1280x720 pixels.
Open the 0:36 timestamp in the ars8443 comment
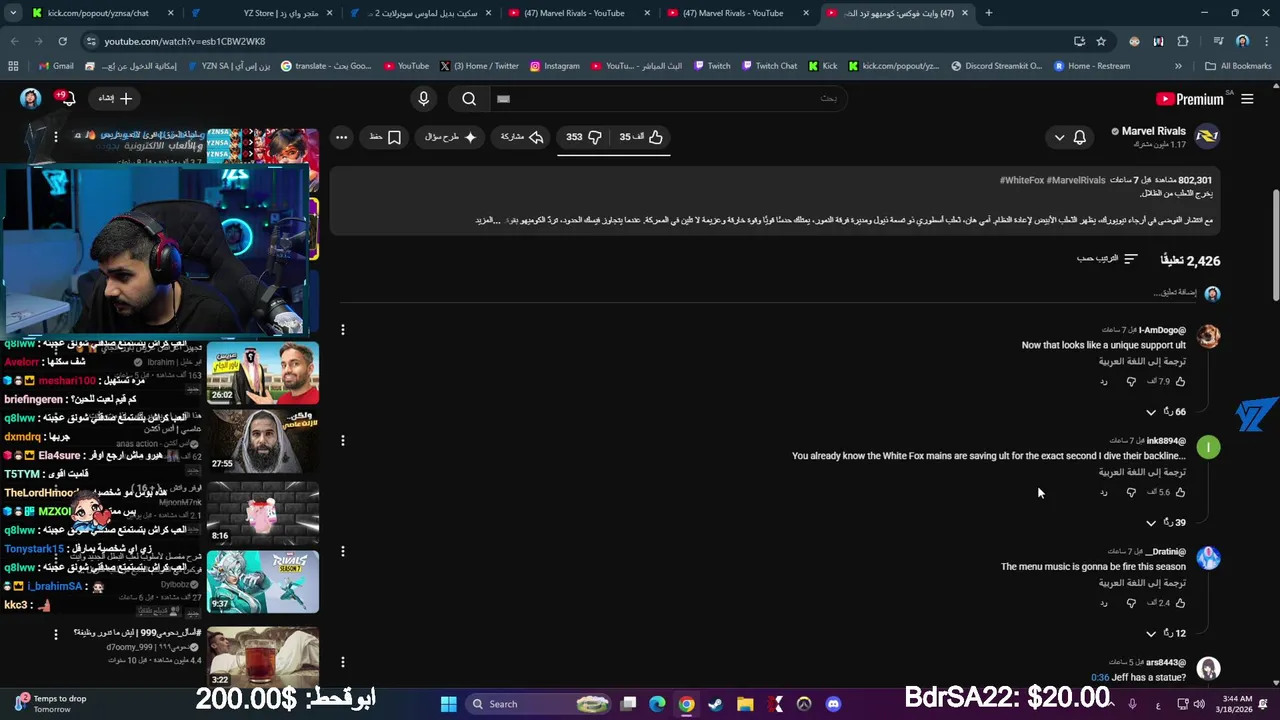click(1100, 678)
